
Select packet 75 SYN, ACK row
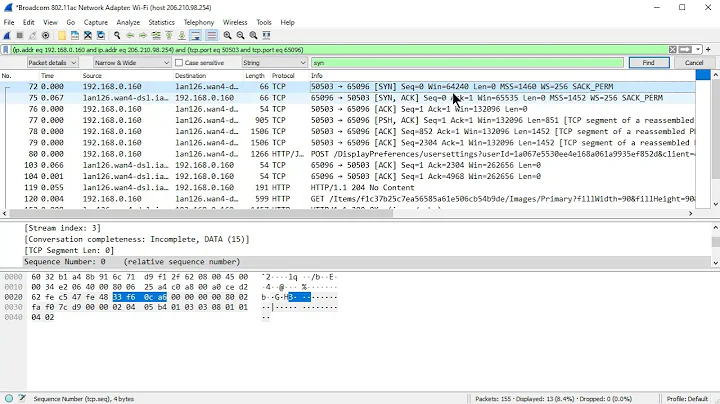tap(348, 98)
